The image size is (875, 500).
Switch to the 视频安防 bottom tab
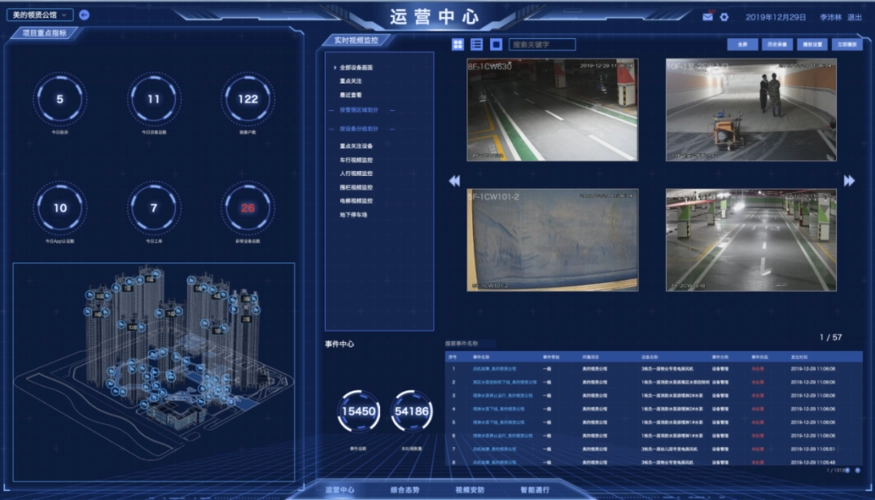pos(469,490)
